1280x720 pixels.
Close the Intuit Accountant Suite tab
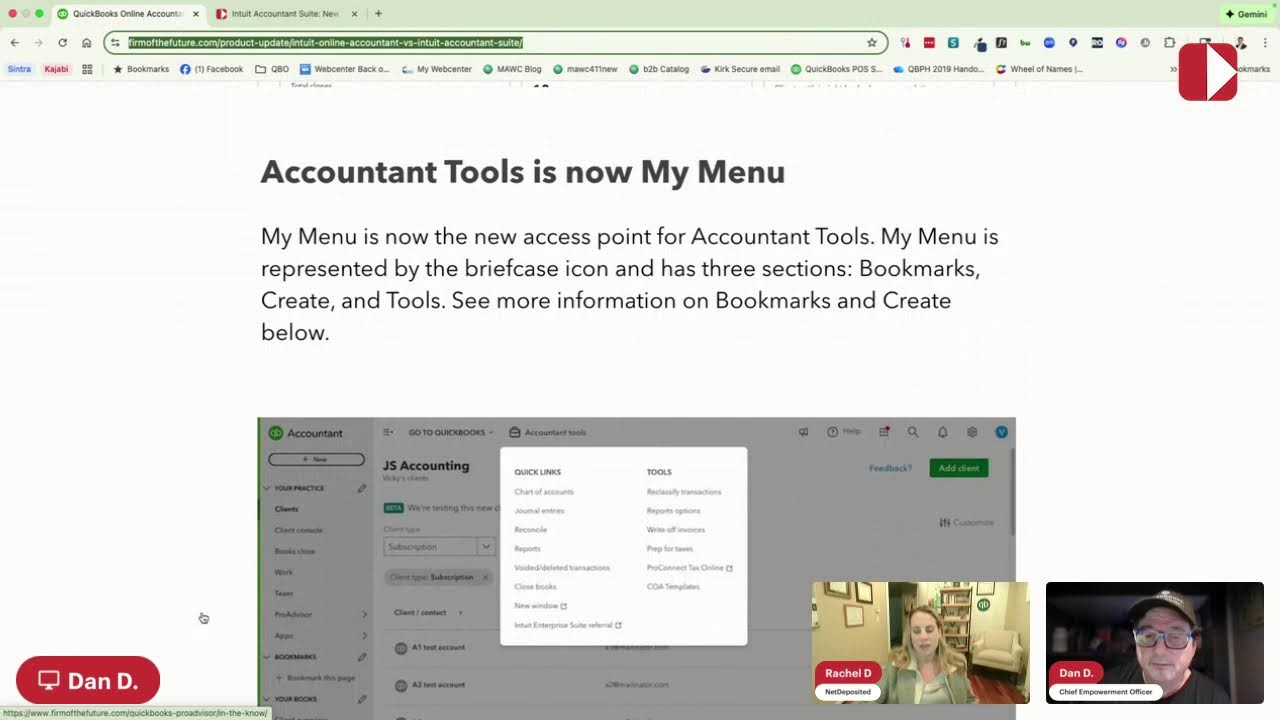[x=354, y=14]
